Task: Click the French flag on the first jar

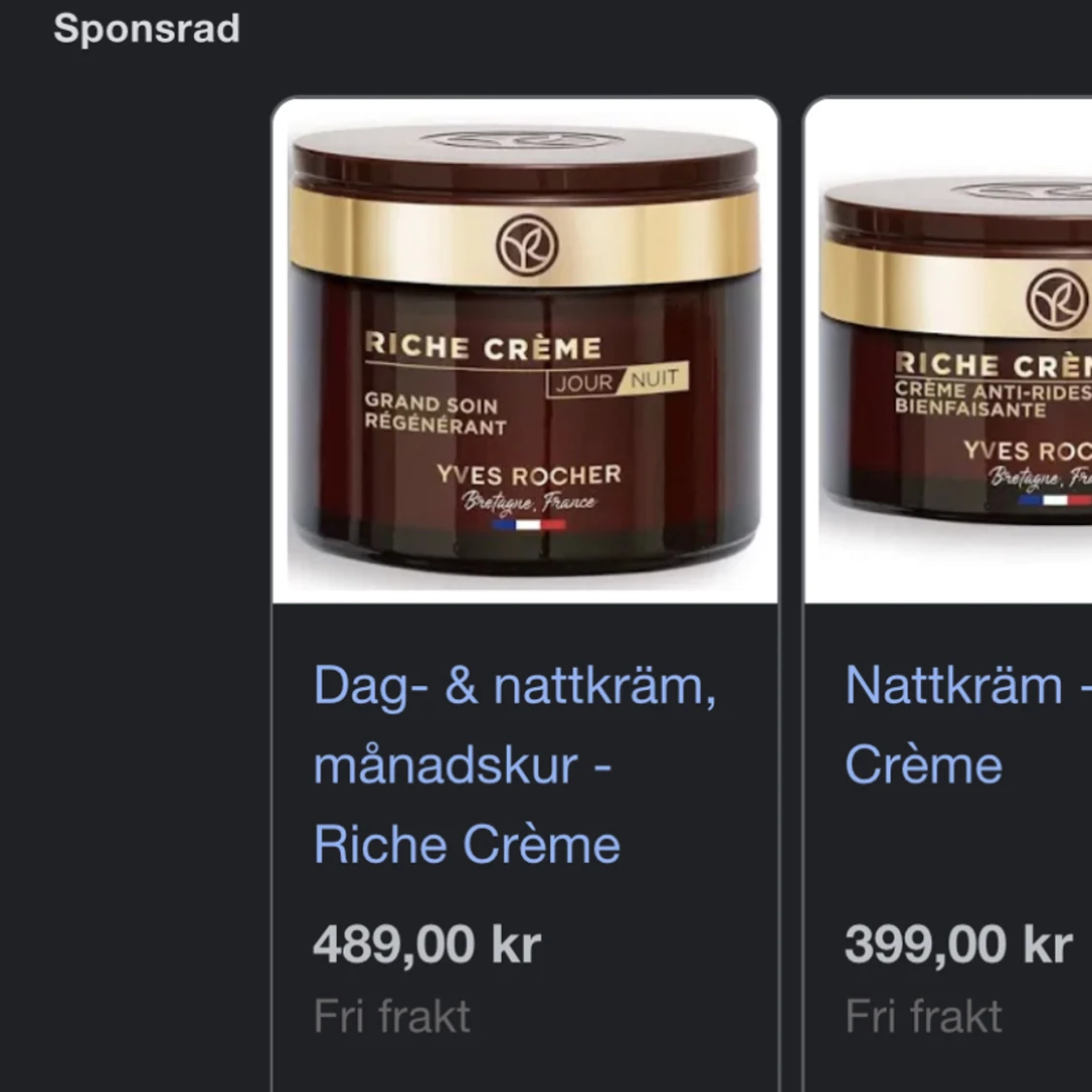Action: [529, 524]
